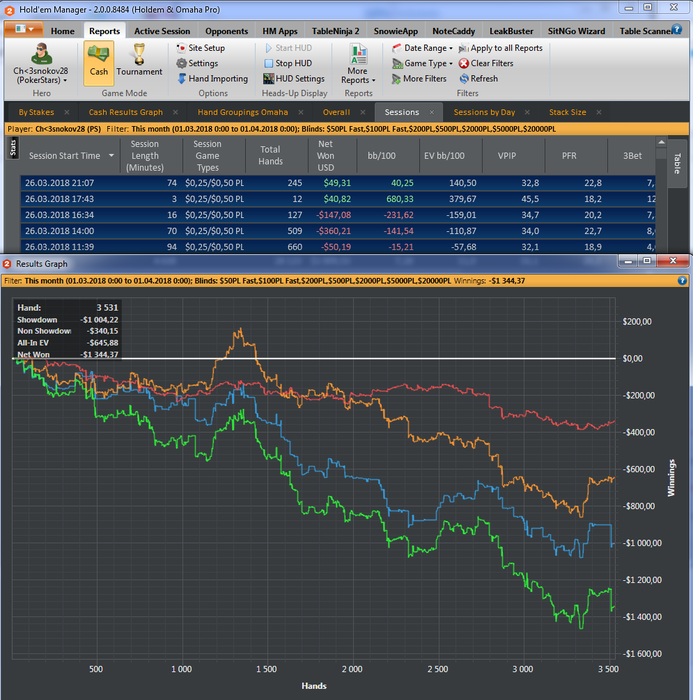Switch to Overall report tab
The width and height of the screenshot is (693, 700).
click(x=336, y=112)
